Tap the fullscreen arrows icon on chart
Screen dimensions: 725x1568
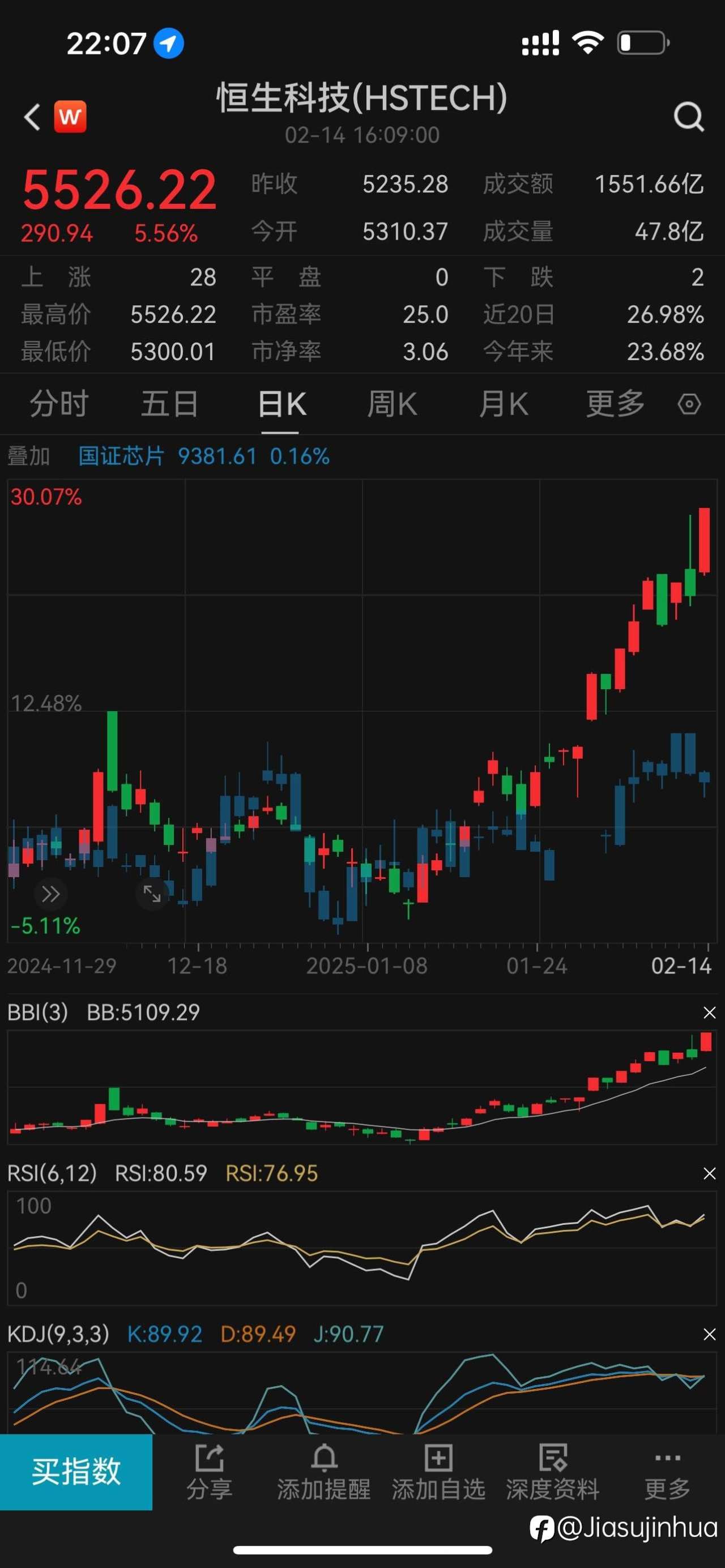coord(152,894)
